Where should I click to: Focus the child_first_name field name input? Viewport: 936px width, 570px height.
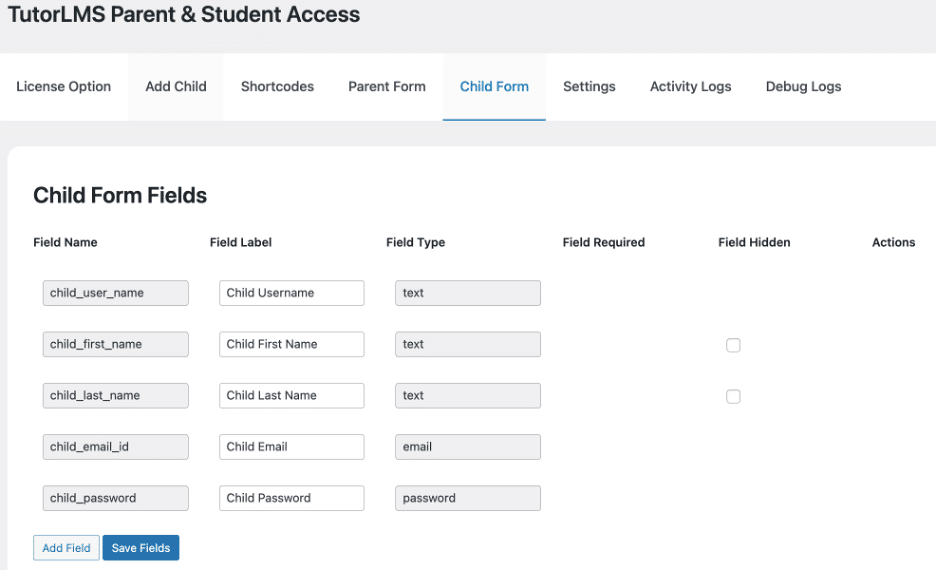click(116, 344)
